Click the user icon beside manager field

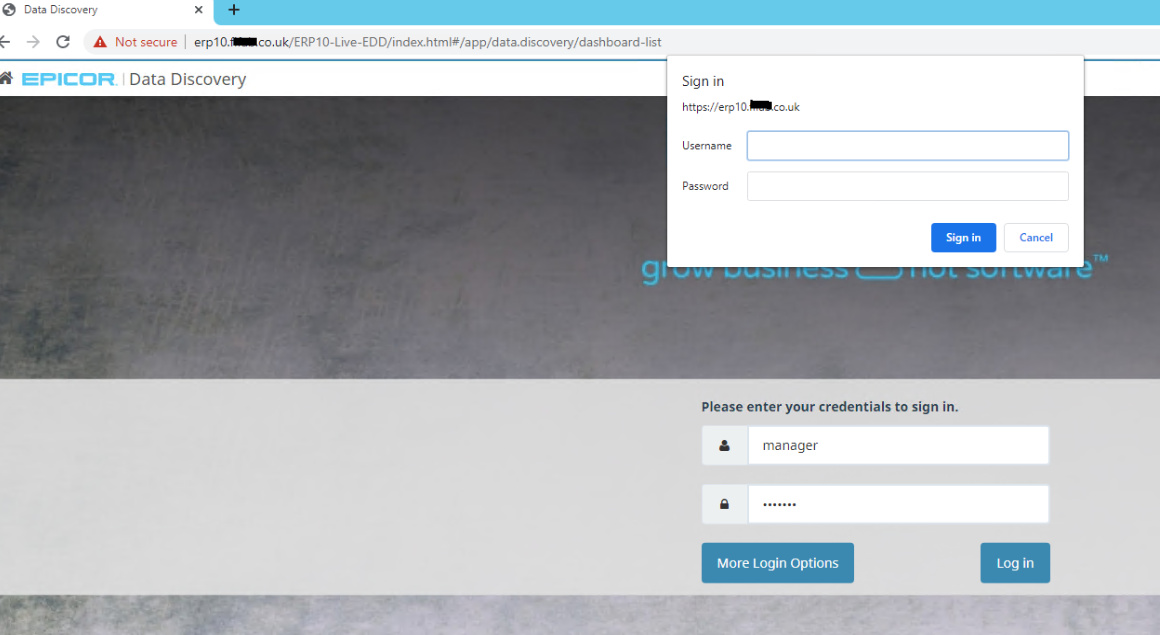tap(724, 446)
